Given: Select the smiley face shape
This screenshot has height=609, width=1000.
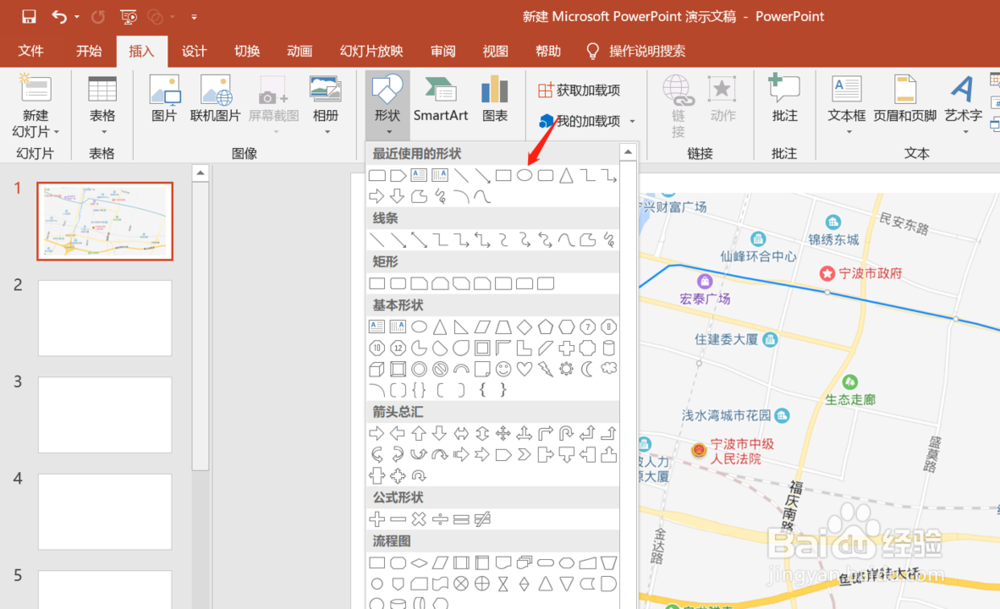Looking at the screenshot, I should pos(503,369).
